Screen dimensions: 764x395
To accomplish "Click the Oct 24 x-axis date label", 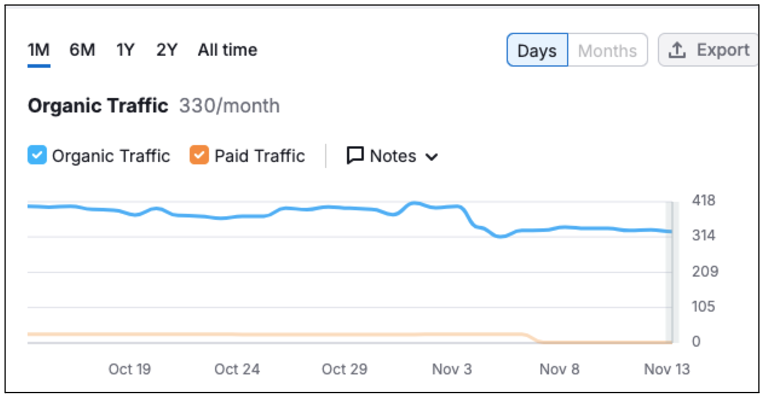I will pyautogui.click(x=237, y=369).
